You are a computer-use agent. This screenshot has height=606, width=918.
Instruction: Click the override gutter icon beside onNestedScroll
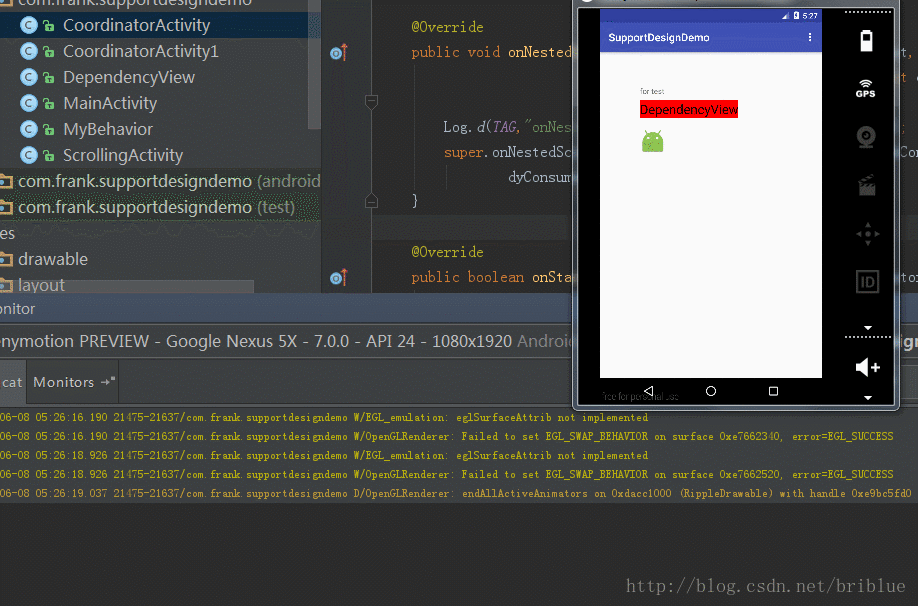point(338,53)
